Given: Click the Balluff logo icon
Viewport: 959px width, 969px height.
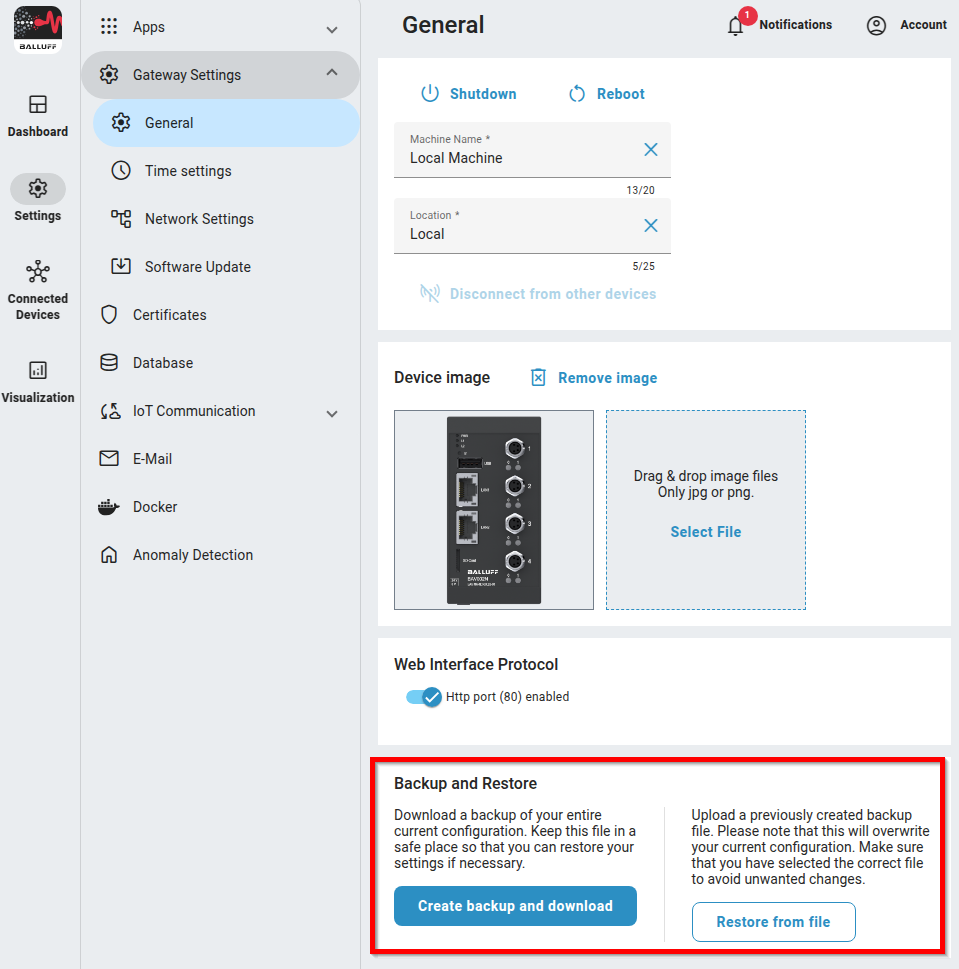Looking at the screenshot, I should (x=38, y=29).
